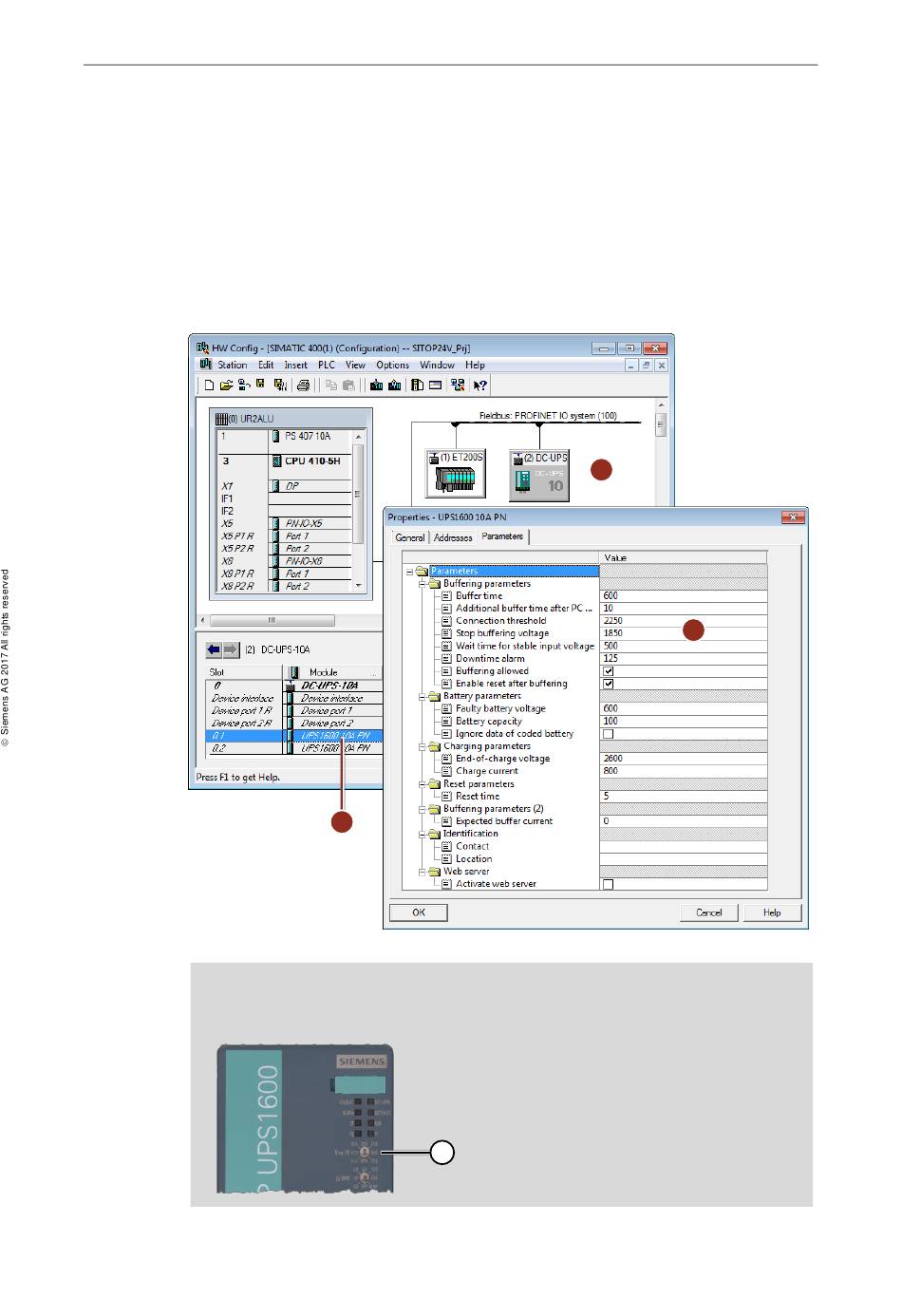
Task: Open the Insert menu
Action: click(295, 366)
